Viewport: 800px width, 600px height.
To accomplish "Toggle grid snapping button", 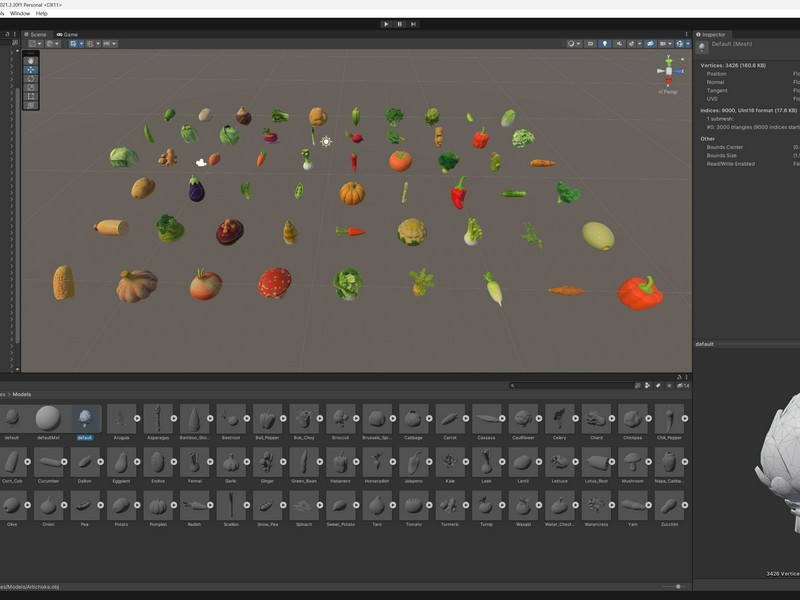I will (90, 44).
